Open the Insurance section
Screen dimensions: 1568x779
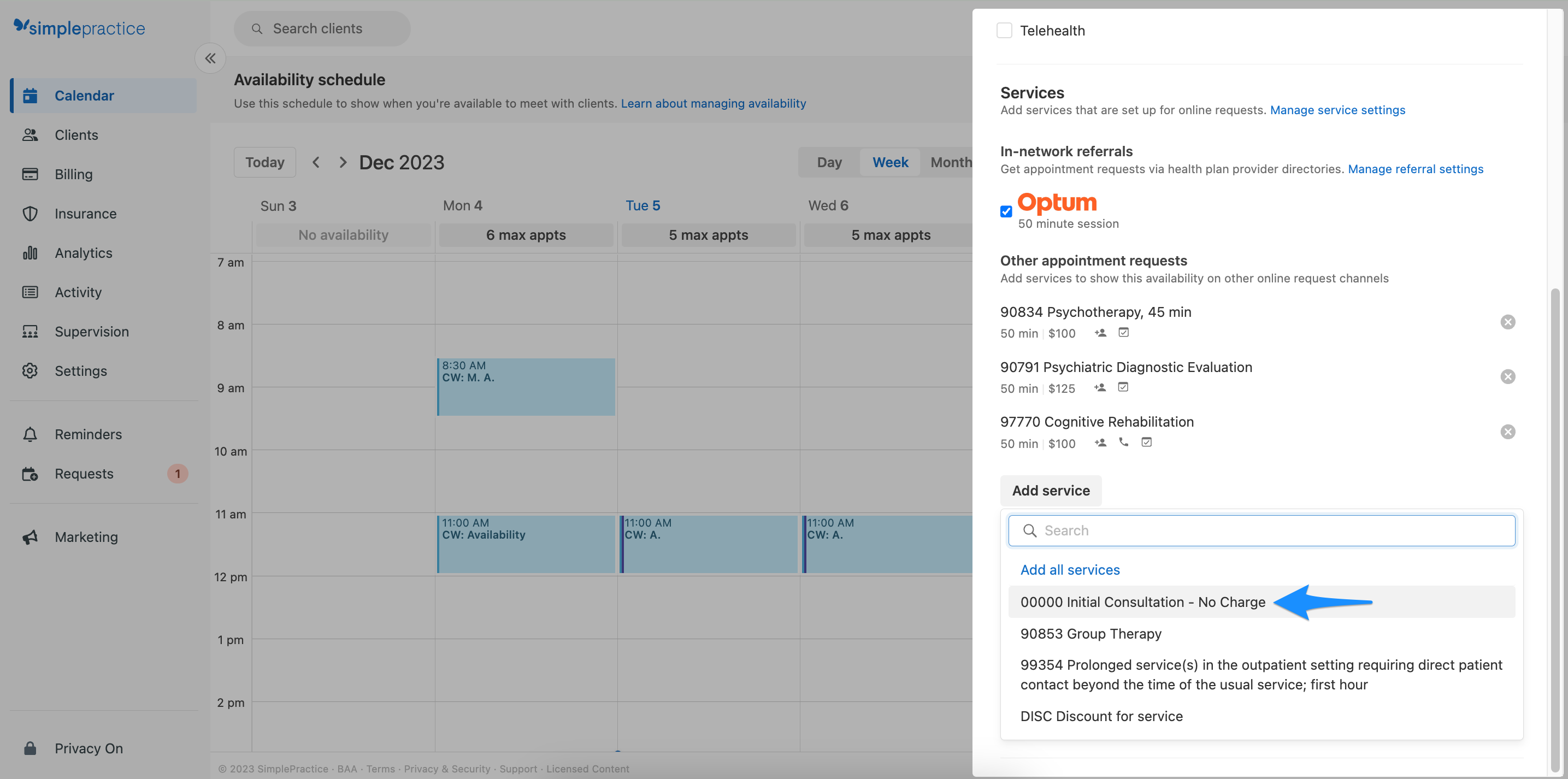point(85,213)
